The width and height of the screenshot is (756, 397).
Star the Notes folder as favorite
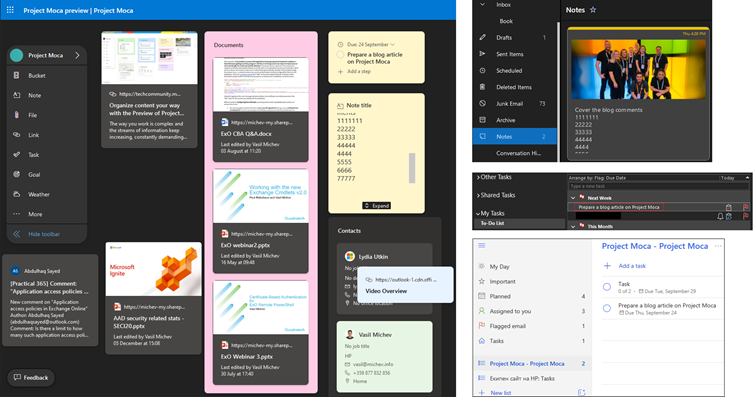pyautogui.click(x=593, y=10)
